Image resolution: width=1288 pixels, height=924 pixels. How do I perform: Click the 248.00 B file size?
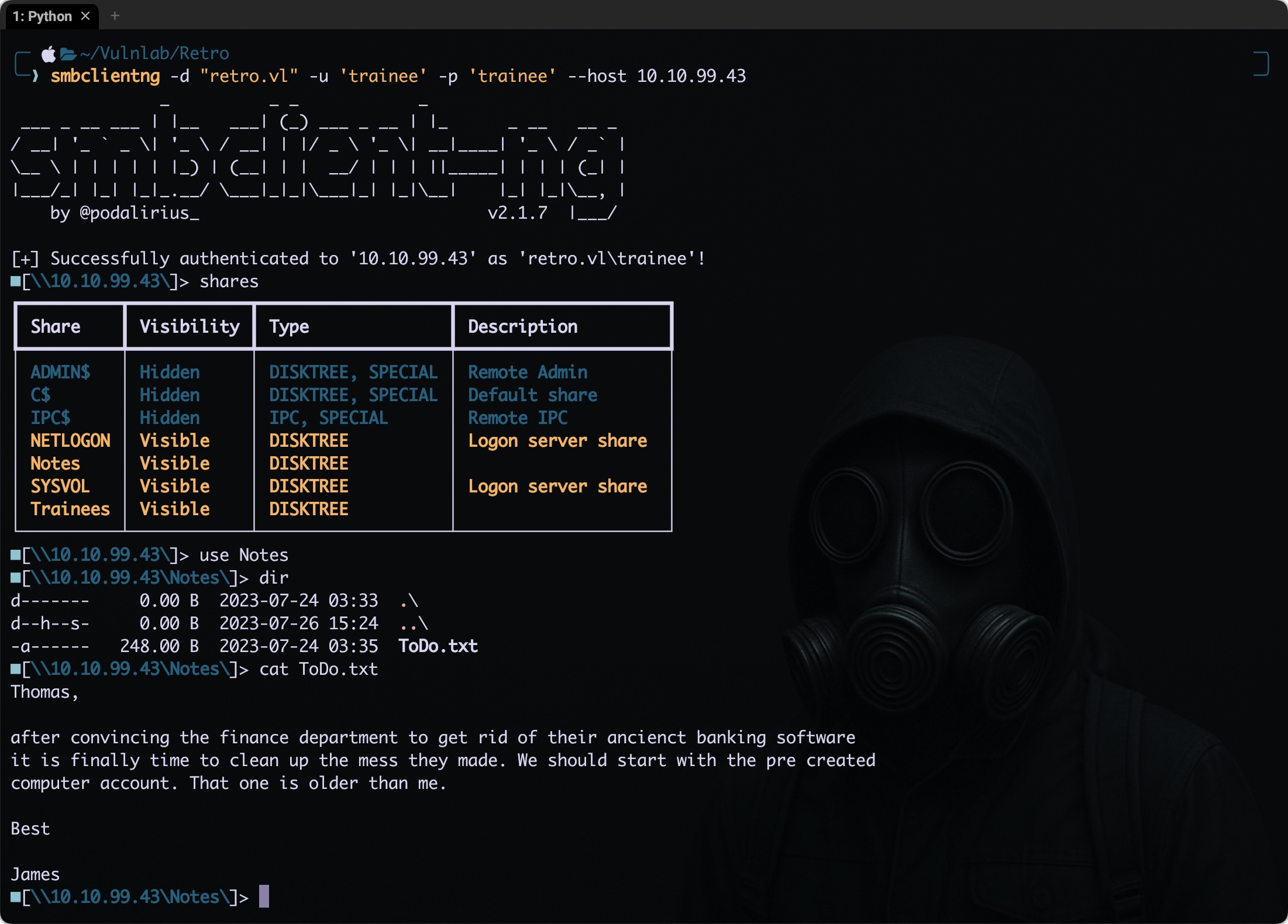coord(159,646)
